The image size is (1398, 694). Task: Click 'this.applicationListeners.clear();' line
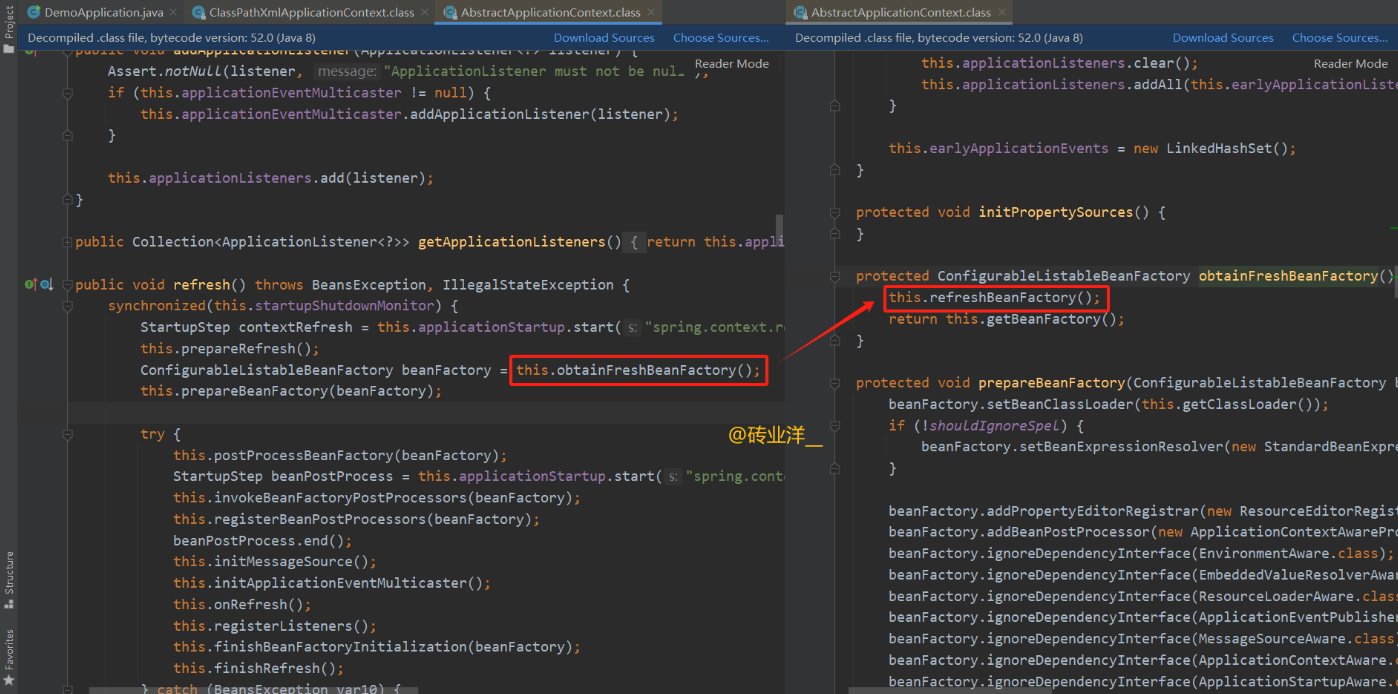click(1060, 63)
